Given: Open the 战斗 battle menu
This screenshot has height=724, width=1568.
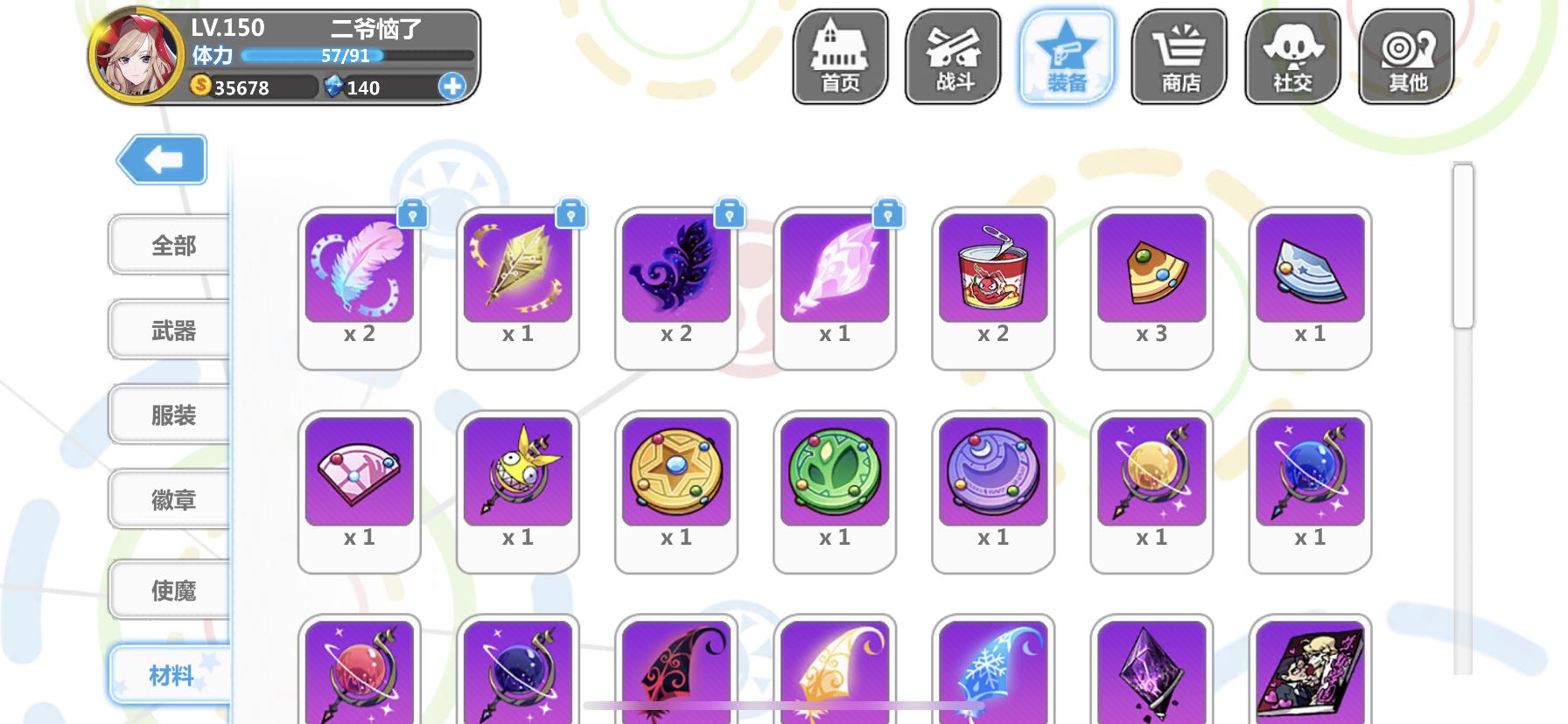Looking at the screenshot, I should (953, 57).
